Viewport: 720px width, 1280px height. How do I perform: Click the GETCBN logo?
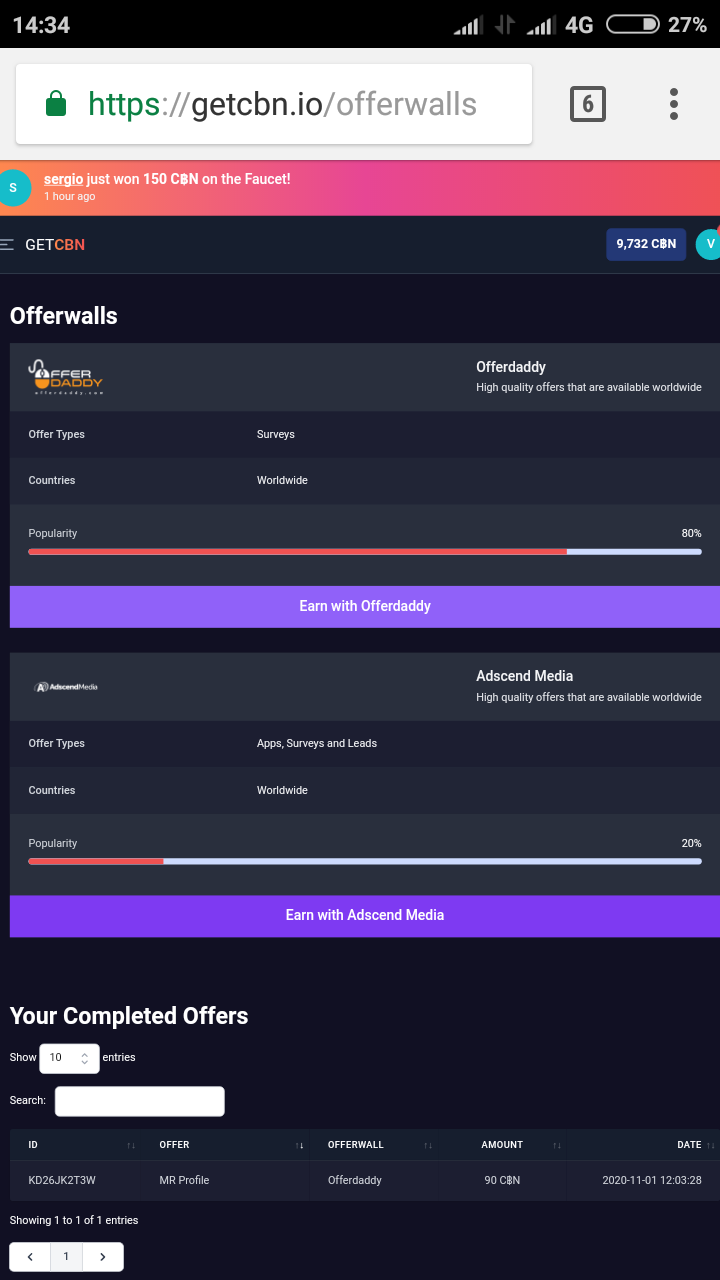click(x=55, y=244)
